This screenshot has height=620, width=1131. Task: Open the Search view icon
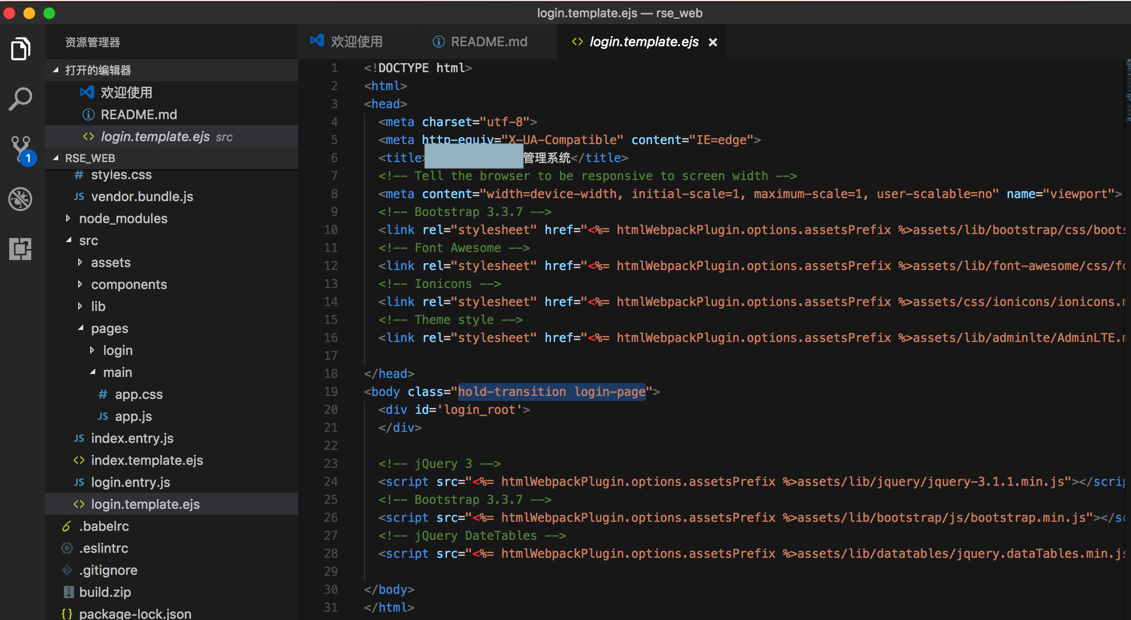click(20, 99)
